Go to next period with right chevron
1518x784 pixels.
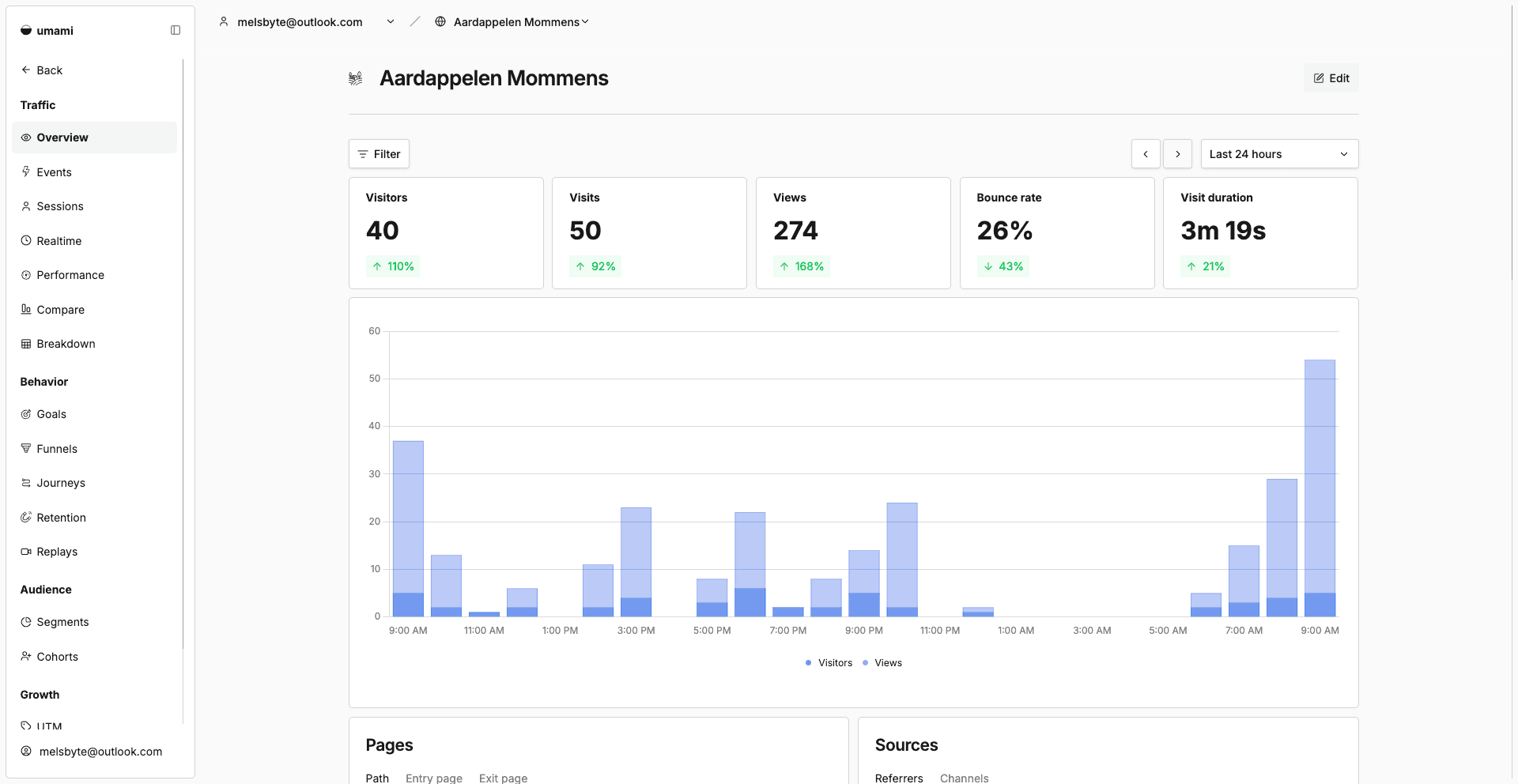(x=1177, y=154)
